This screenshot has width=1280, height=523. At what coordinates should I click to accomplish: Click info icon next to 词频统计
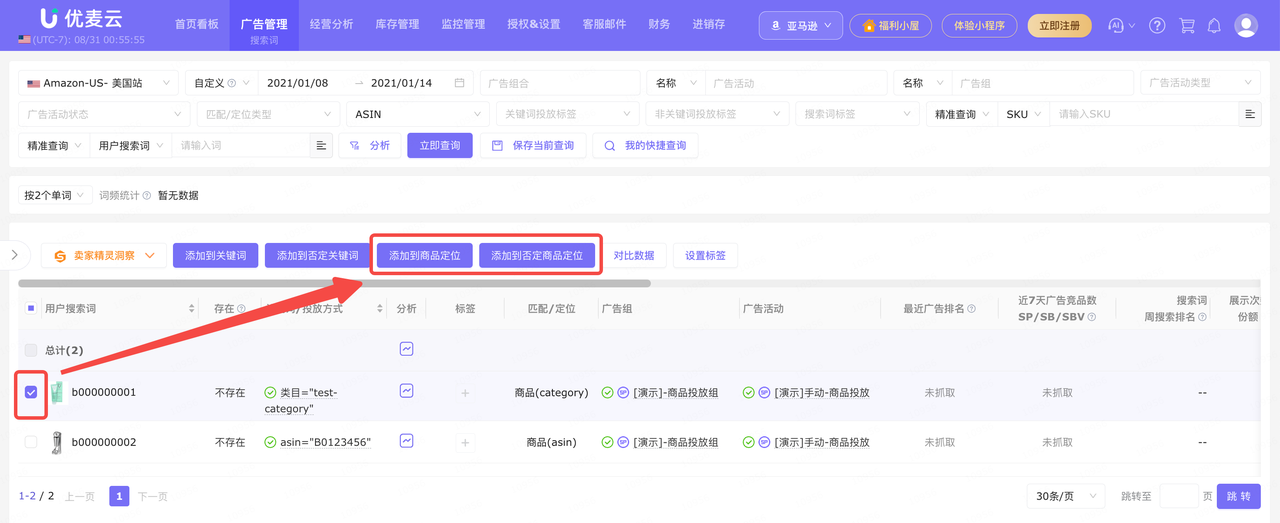[x=147, y=195]
